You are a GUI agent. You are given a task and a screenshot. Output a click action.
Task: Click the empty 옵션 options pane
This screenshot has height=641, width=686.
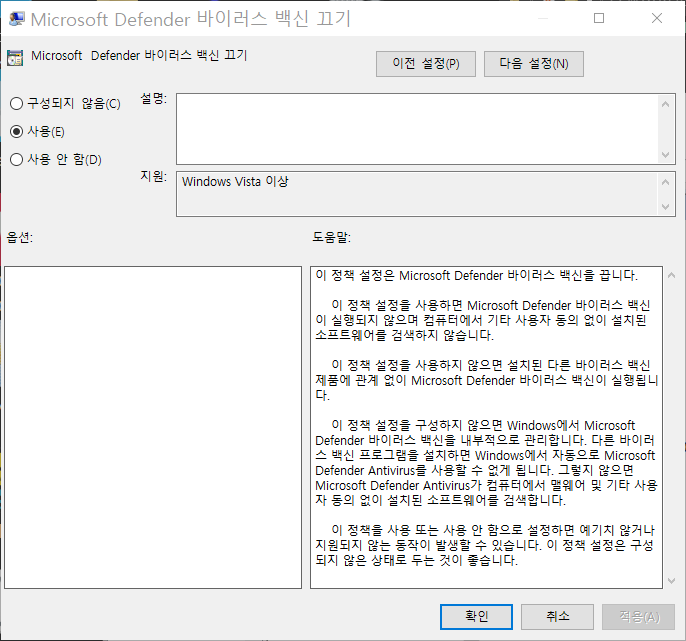(153, 427)
